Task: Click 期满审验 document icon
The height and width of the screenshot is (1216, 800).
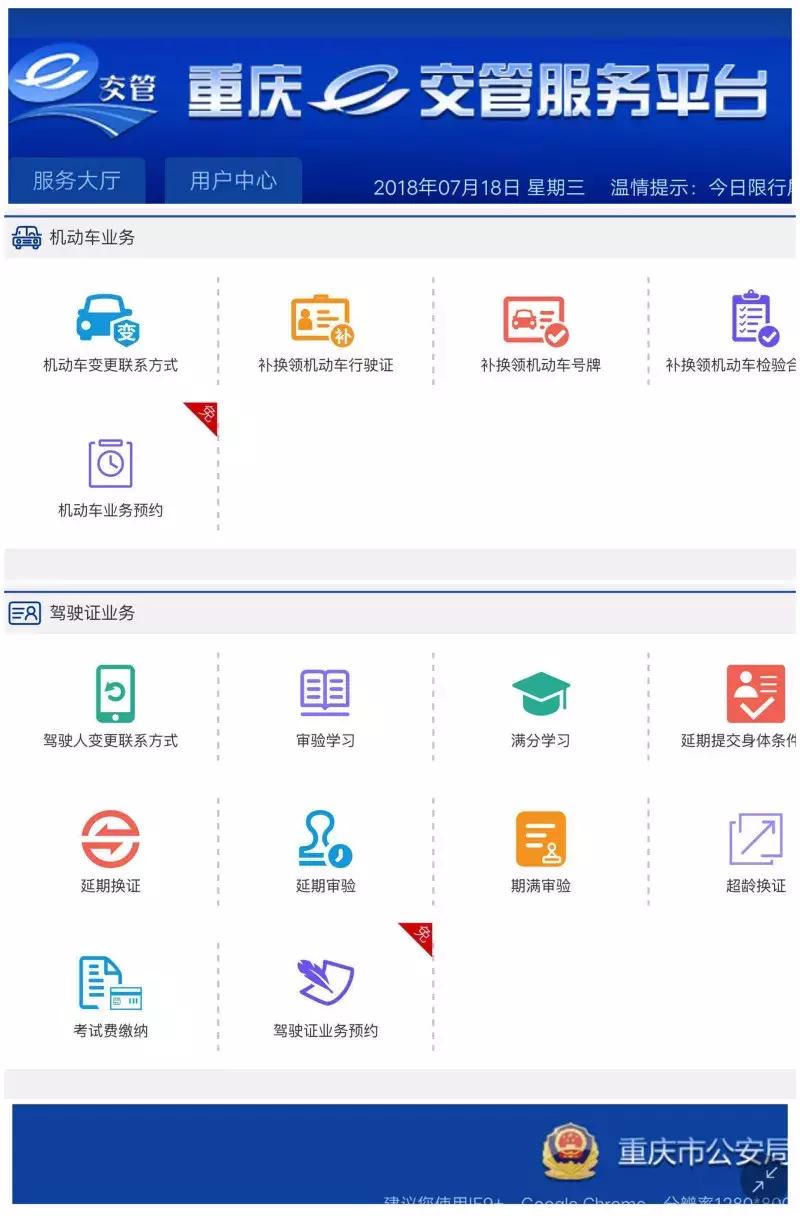Action: [541, 838]
